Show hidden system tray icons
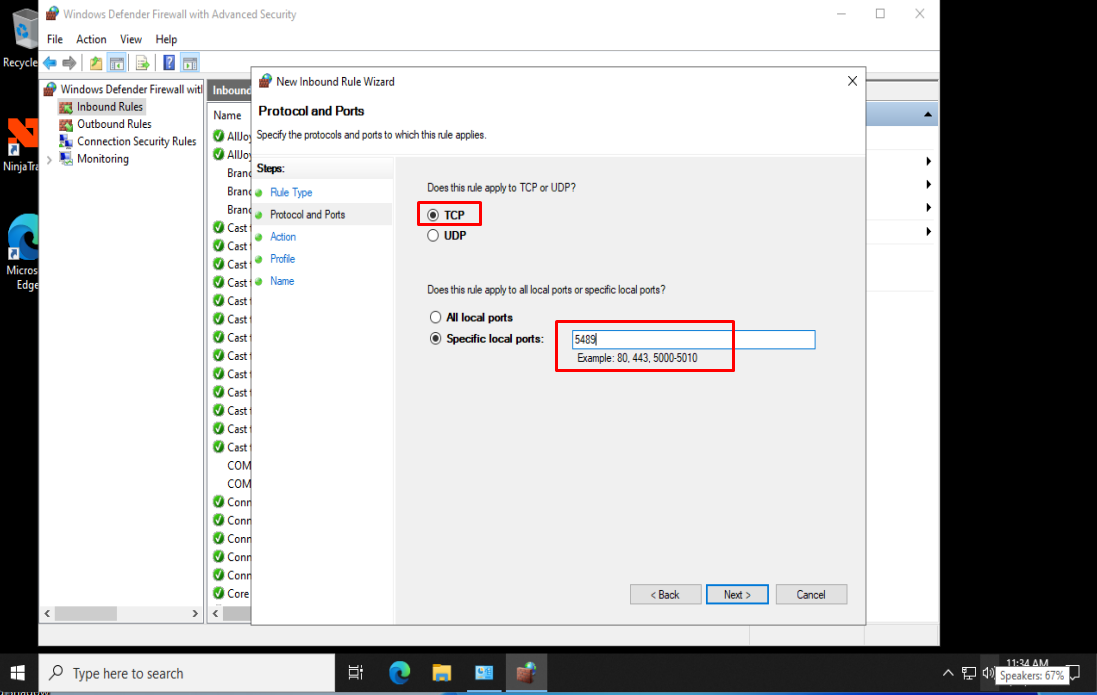1097x695 pixels. [x=948, y=673]
